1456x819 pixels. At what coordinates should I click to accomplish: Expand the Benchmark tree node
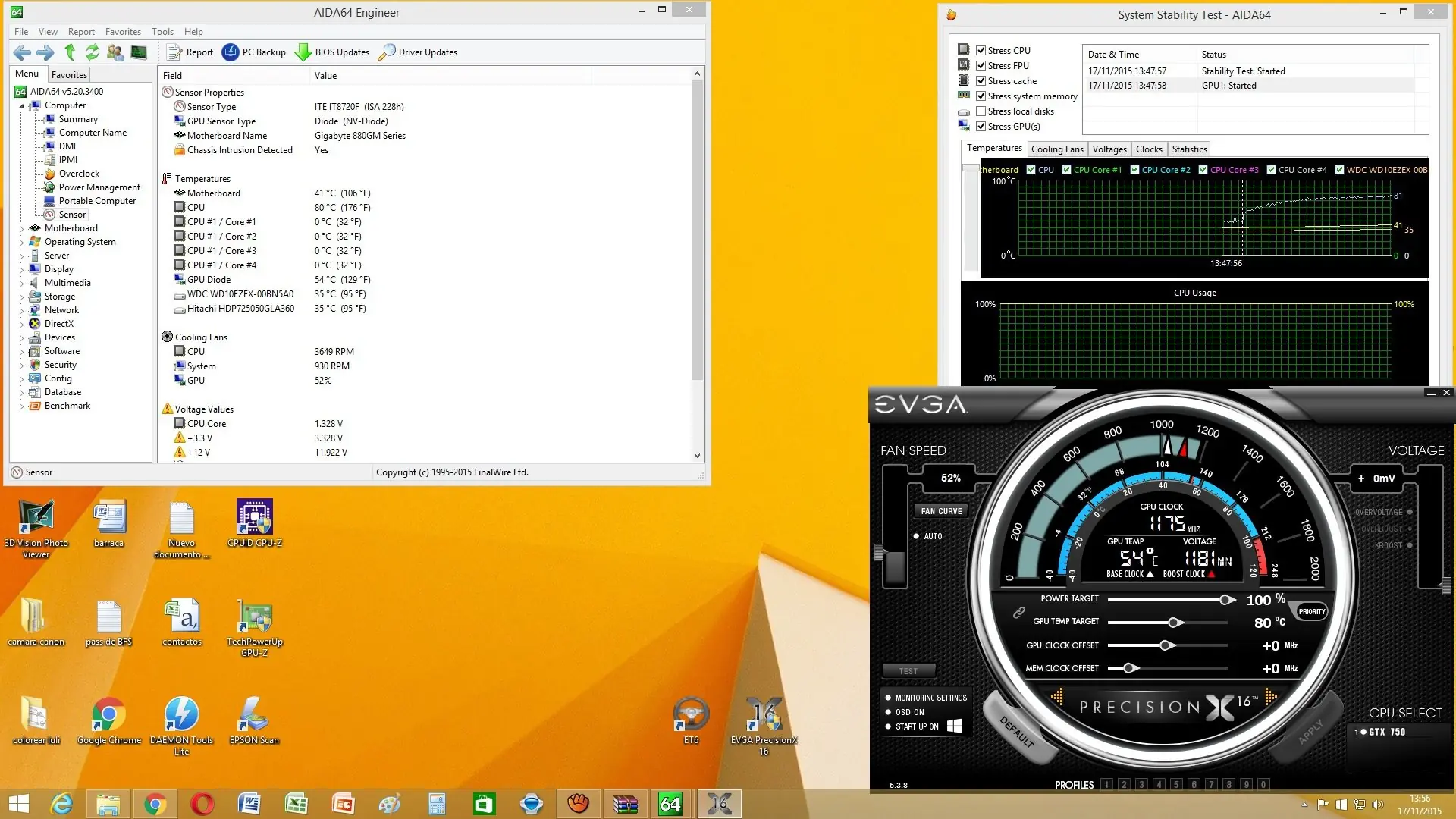21,406
